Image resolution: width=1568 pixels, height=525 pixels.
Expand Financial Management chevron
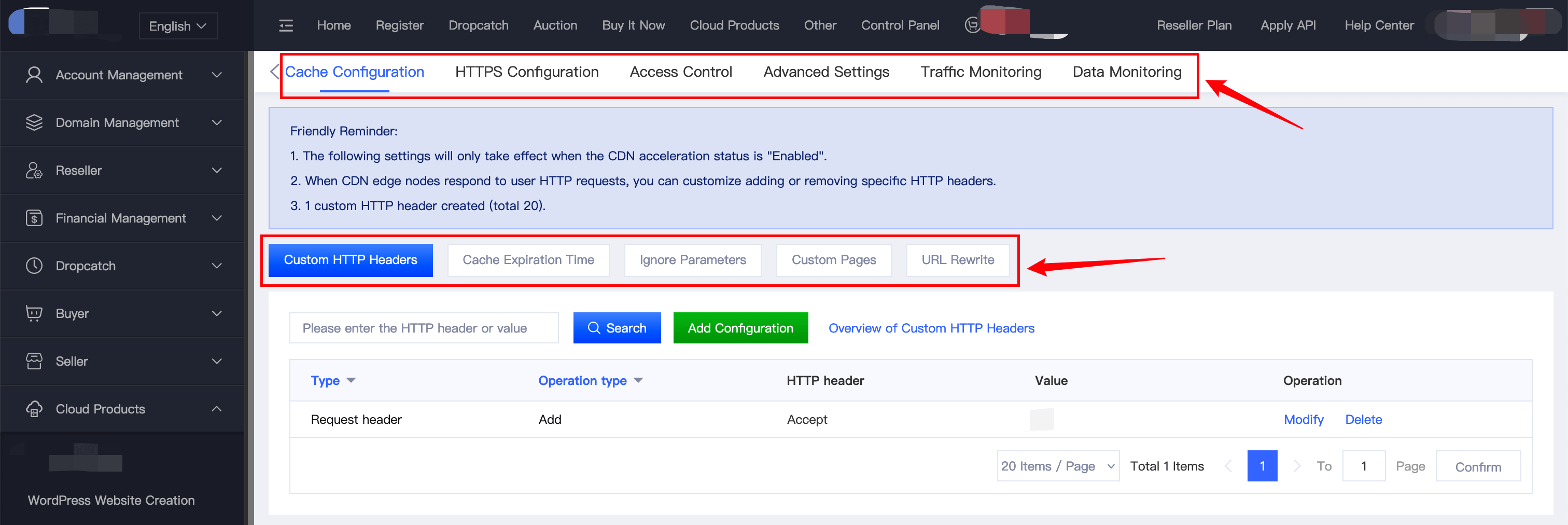tap(217, 218)
